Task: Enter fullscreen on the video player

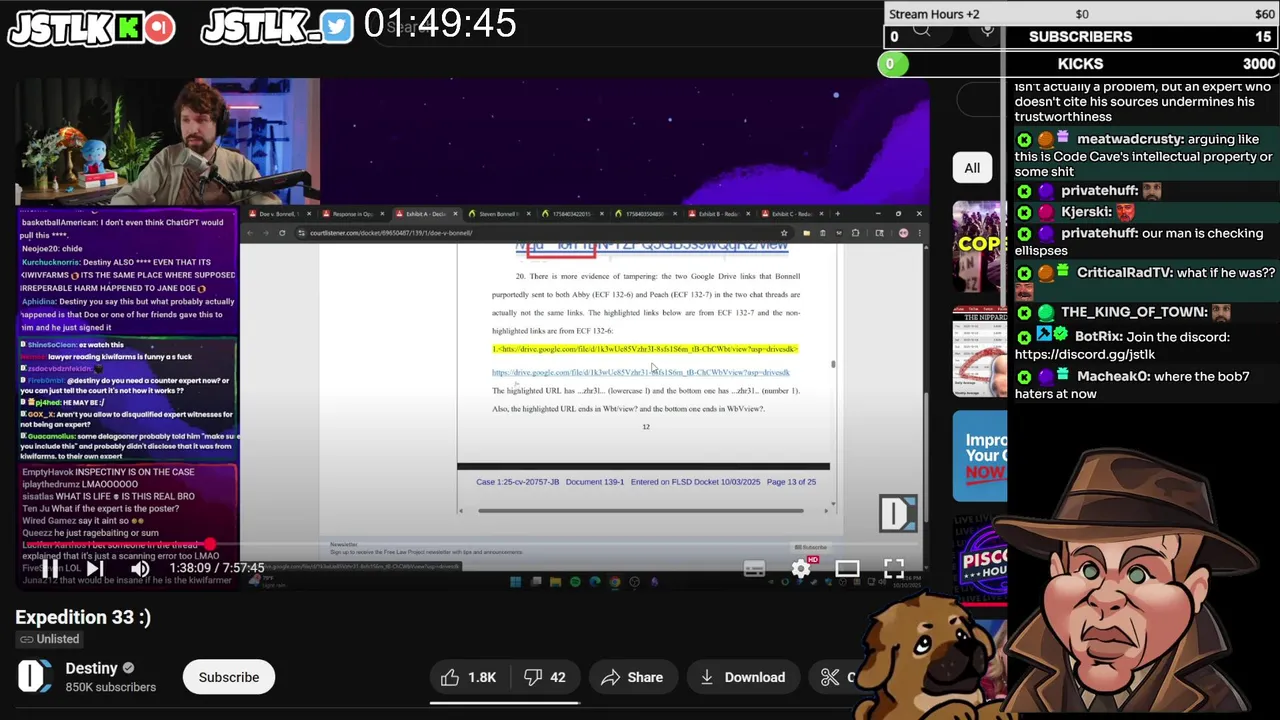Action: click(894, 569)
